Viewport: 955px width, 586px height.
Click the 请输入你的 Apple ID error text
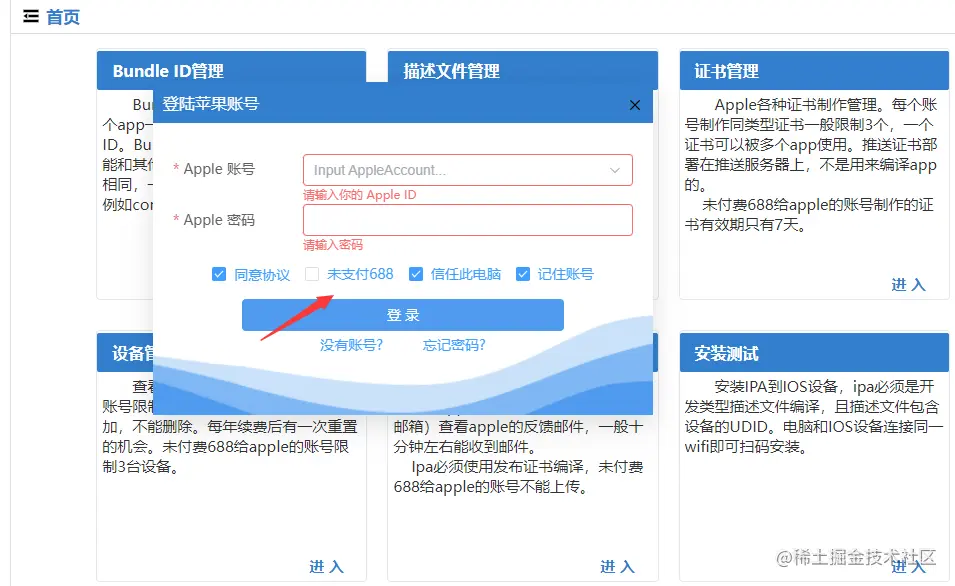pyautogui.click(x=359, y=195)
